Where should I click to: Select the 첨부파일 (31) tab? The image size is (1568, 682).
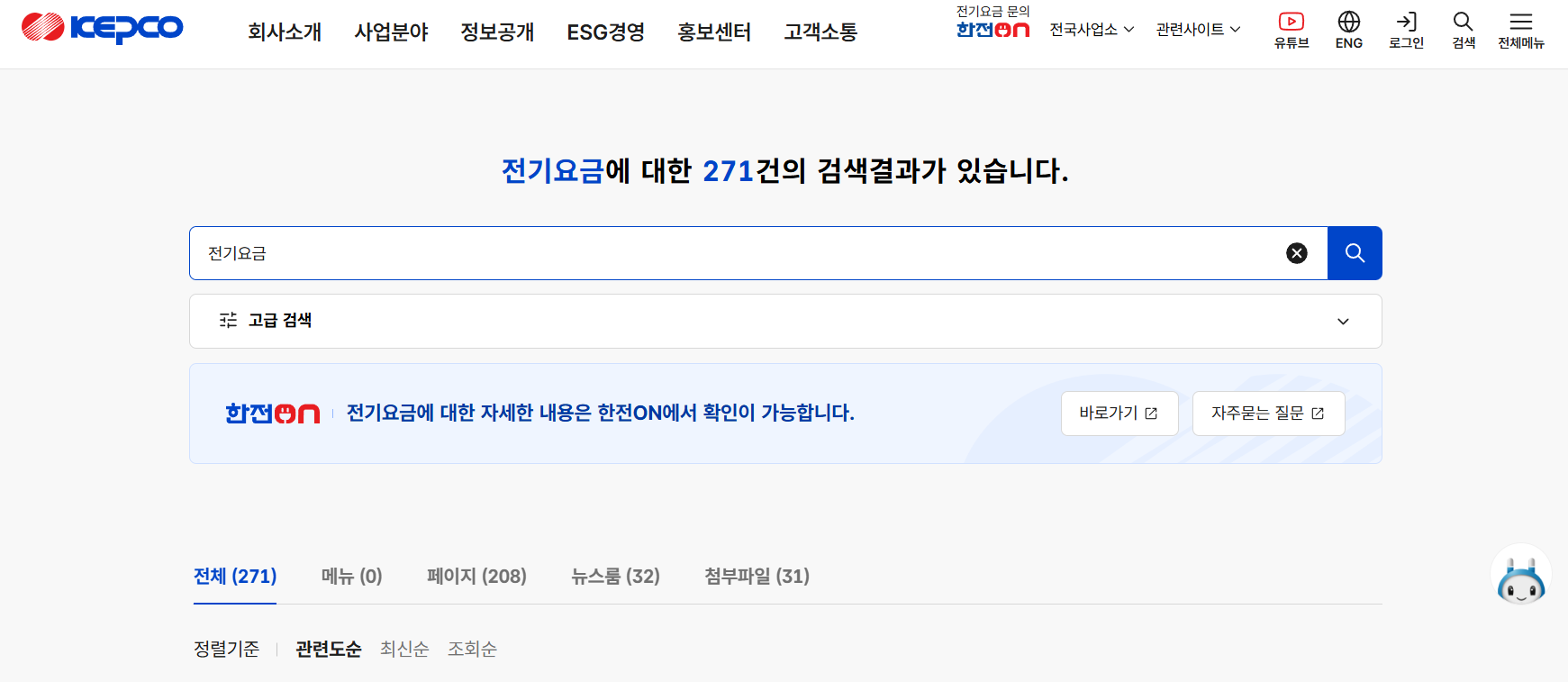point(757,577)
